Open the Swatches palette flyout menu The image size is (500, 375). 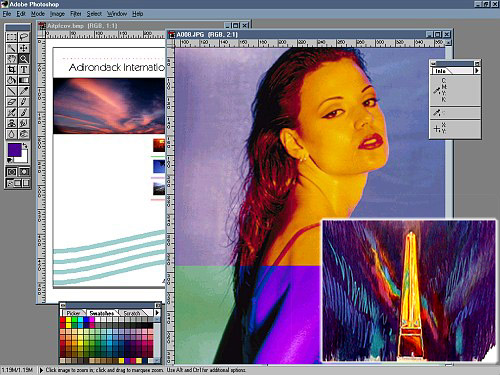pyautogui.click(x=157, y=313)
